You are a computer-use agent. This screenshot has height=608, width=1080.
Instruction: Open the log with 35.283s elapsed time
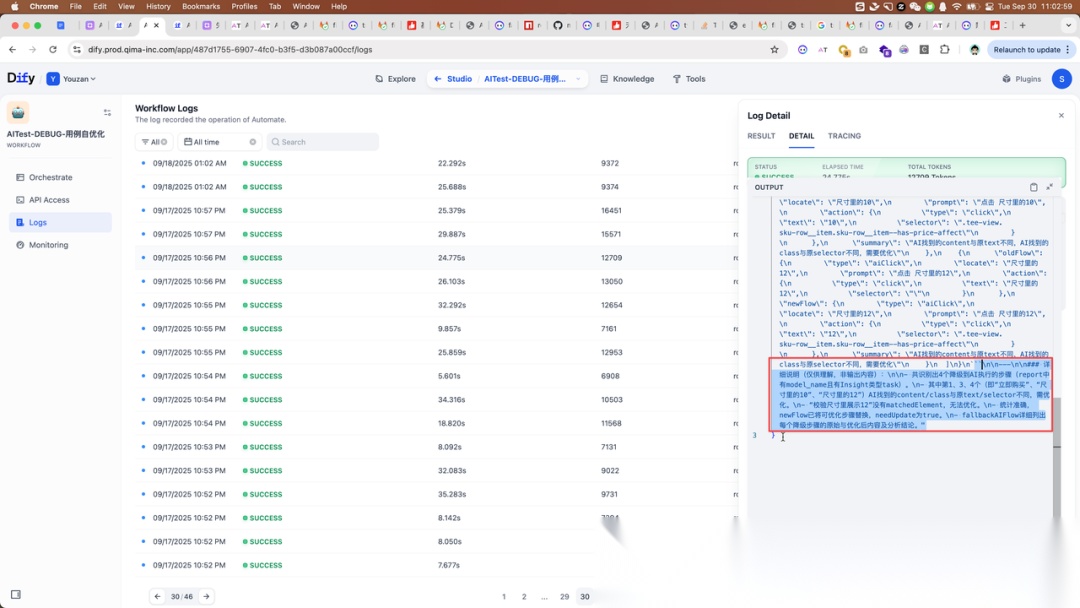click(437, 494)
